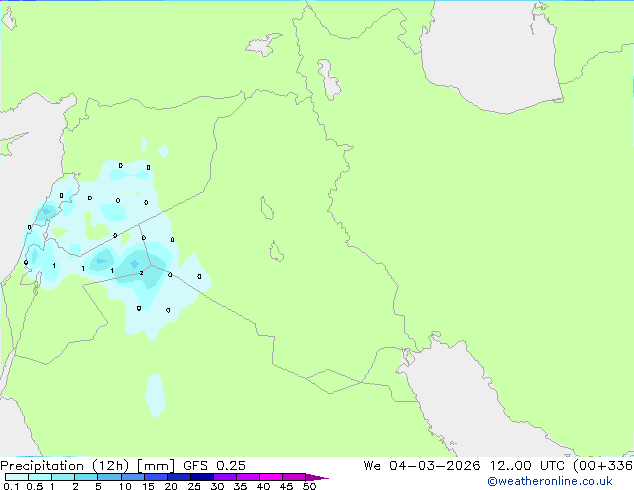Click the "We 04-03-2026" date text
The image size is (634, 490).
pos(422,466)
